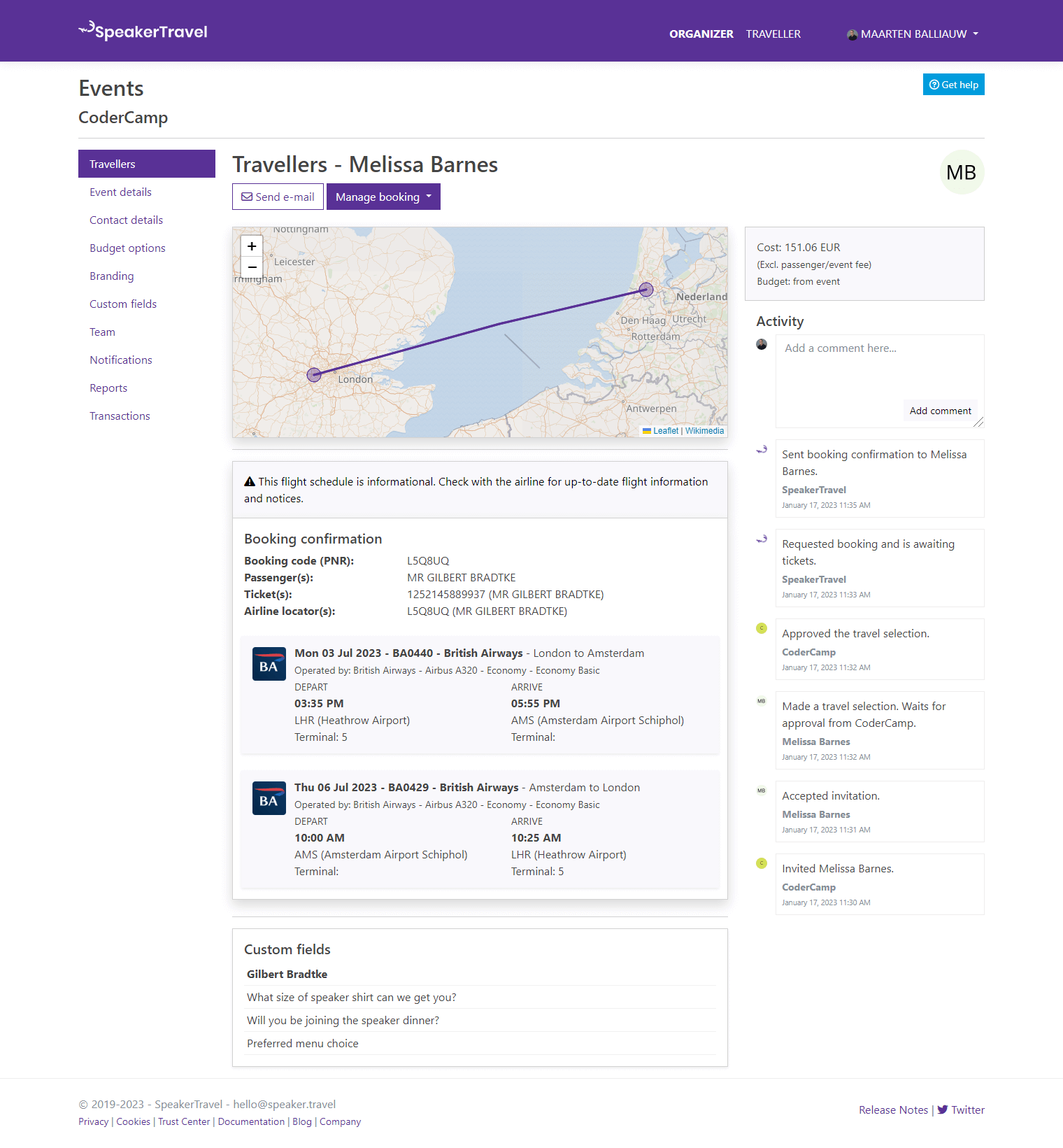Click the Send e-mail button
Image resolution: width=1063 pixels, height=1148 pixels.
tap(278, 197)
